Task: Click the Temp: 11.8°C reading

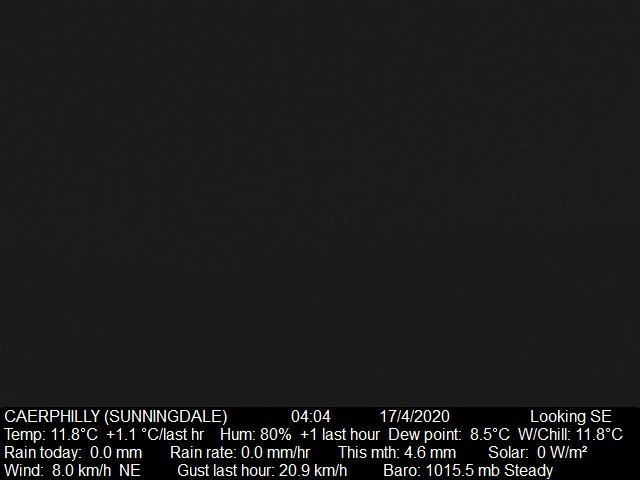Action: (51, 435)
